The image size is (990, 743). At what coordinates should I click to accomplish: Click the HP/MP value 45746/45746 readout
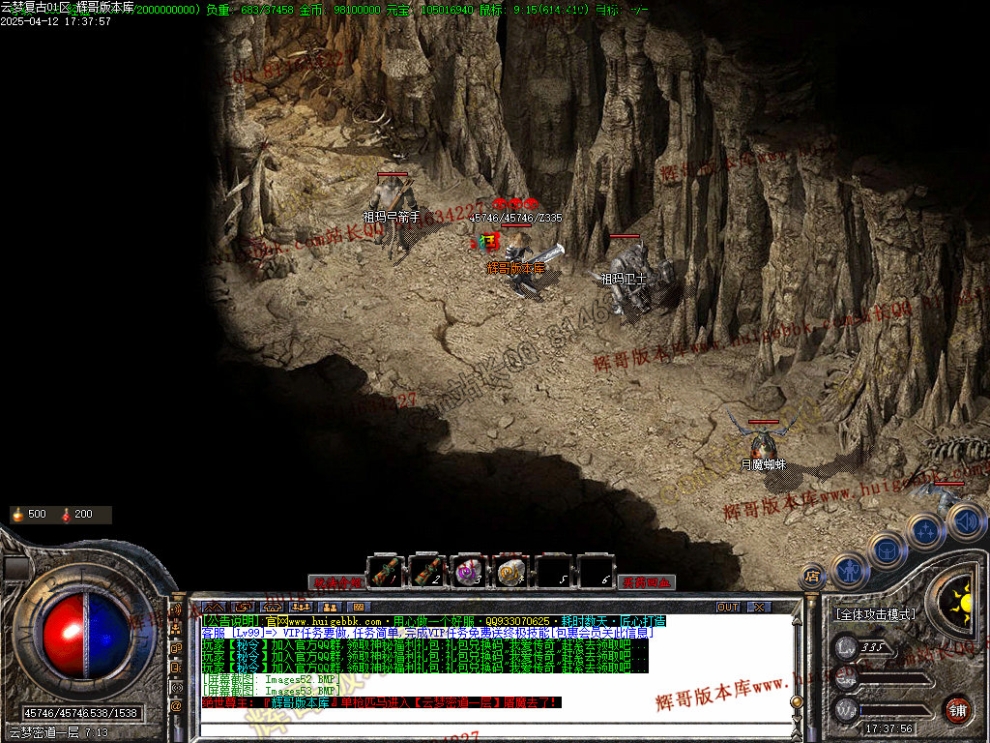56,713
